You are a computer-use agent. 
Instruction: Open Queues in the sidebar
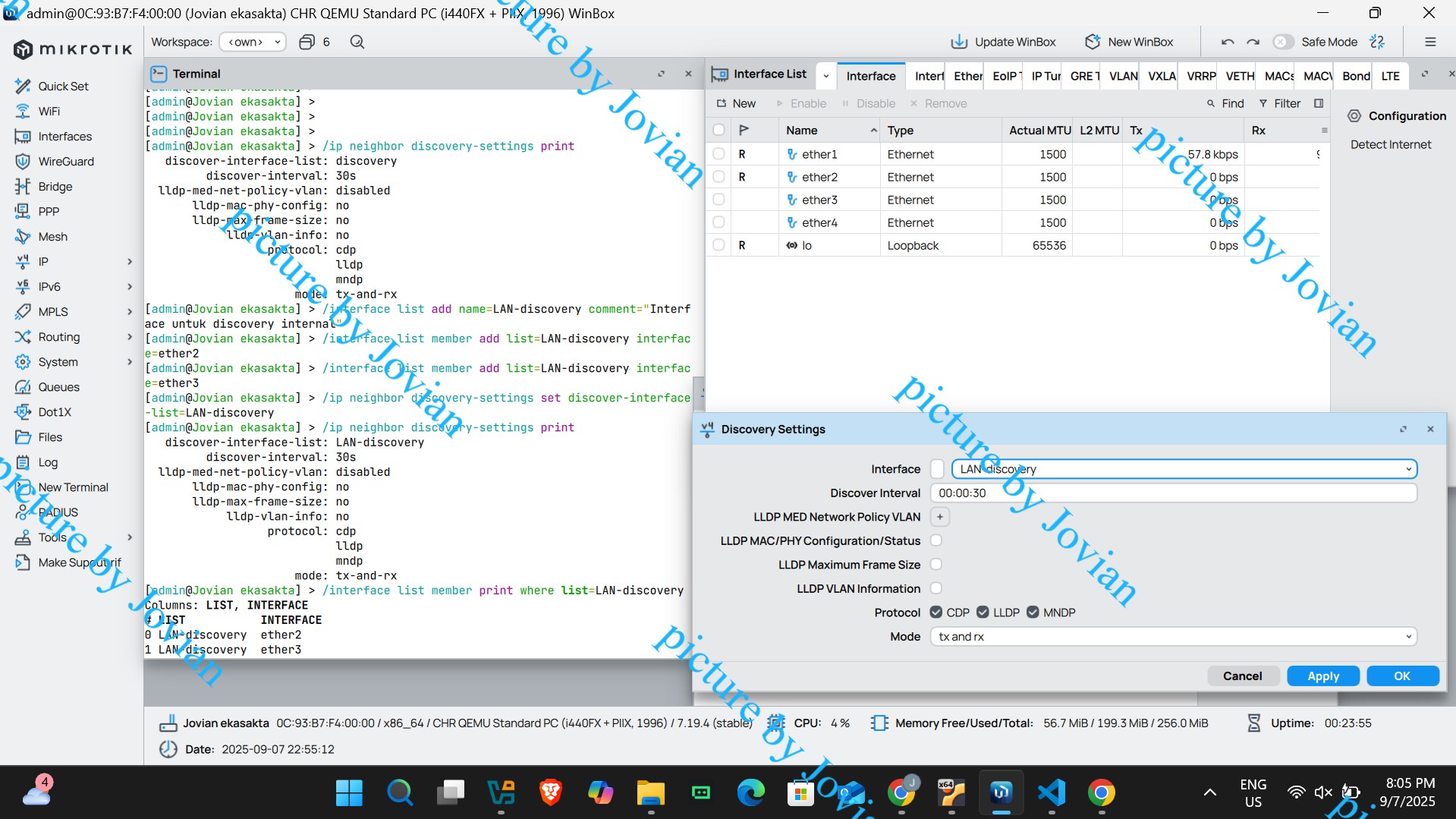(x=58, y=386)
